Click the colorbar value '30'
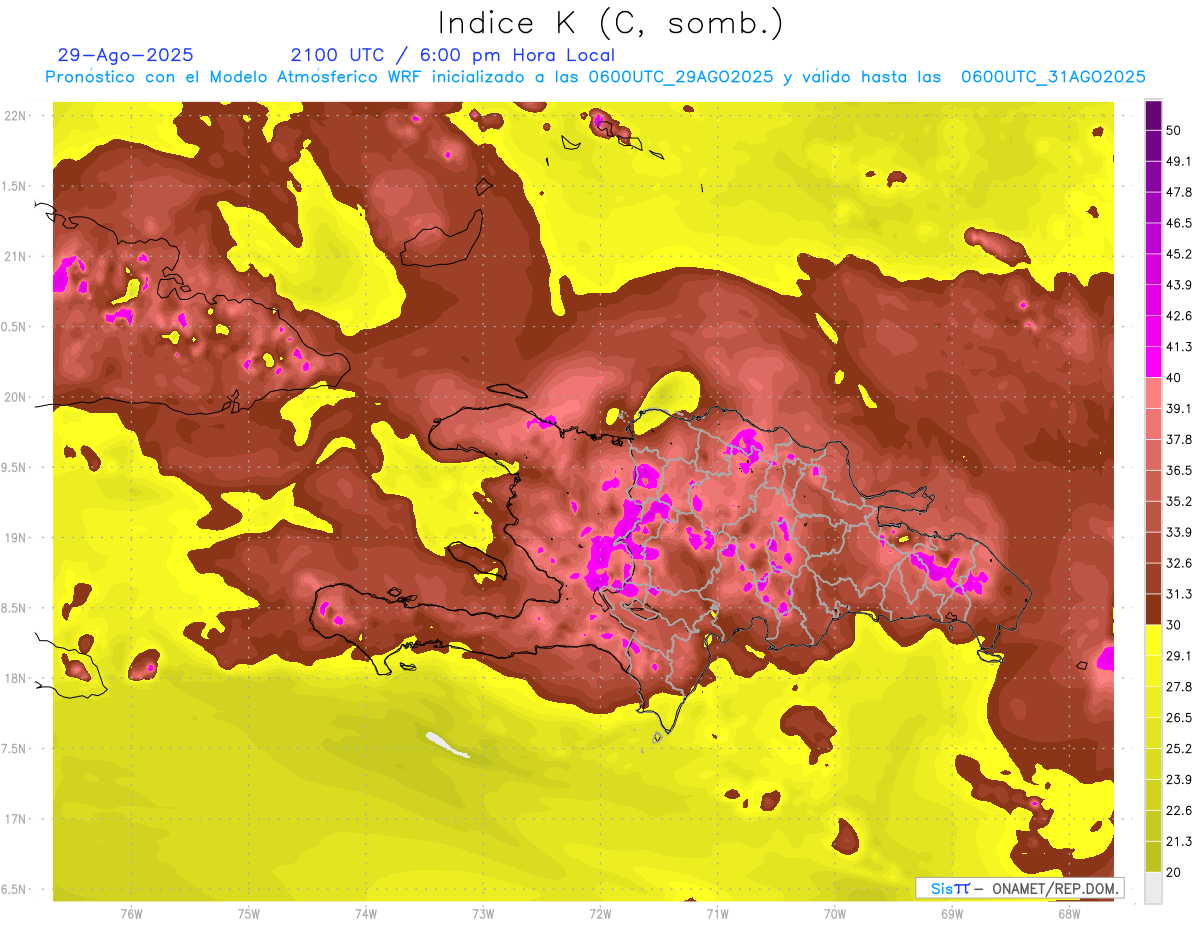The width and height of the screenshot is (1200, 927). 1173,625
